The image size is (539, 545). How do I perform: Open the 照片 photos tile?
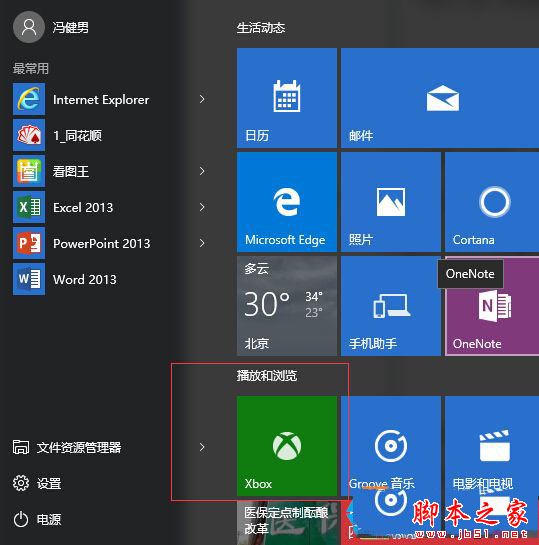pos(391,202)
